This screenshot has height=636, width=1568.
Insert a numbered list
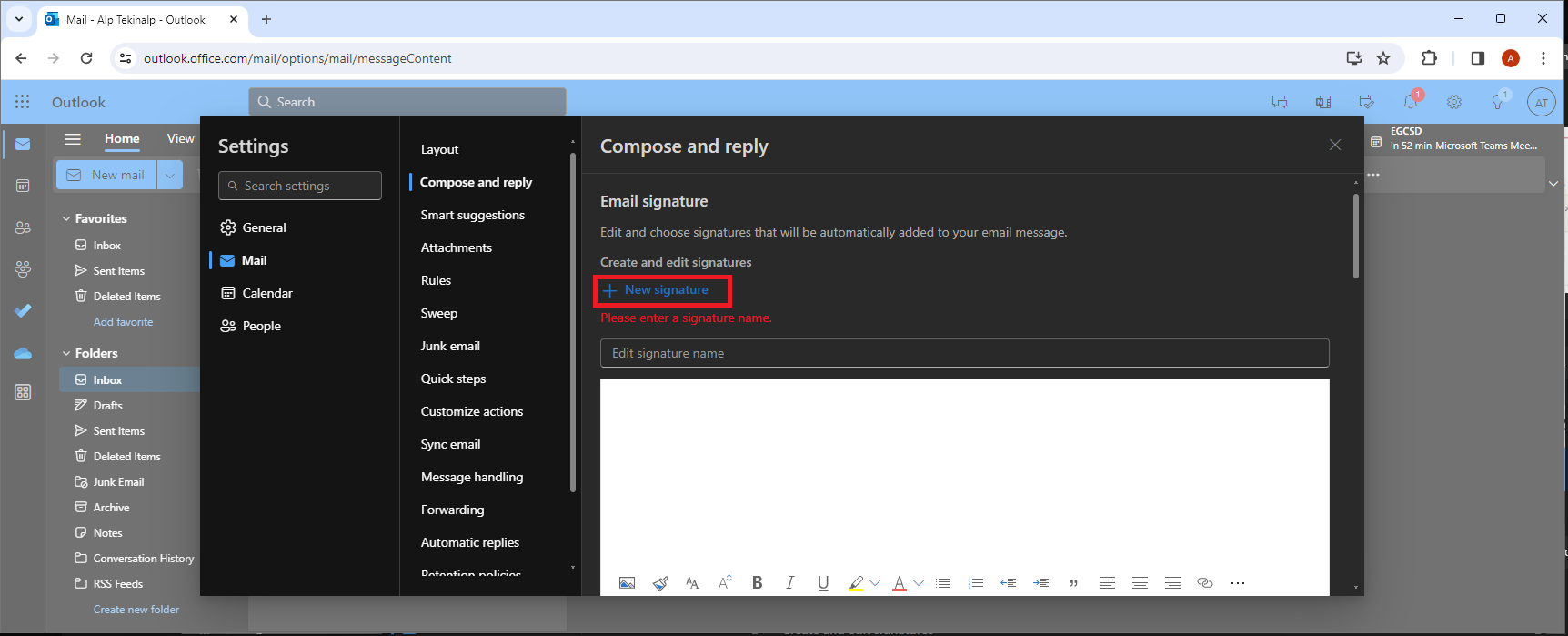click(x=976, y=583)
